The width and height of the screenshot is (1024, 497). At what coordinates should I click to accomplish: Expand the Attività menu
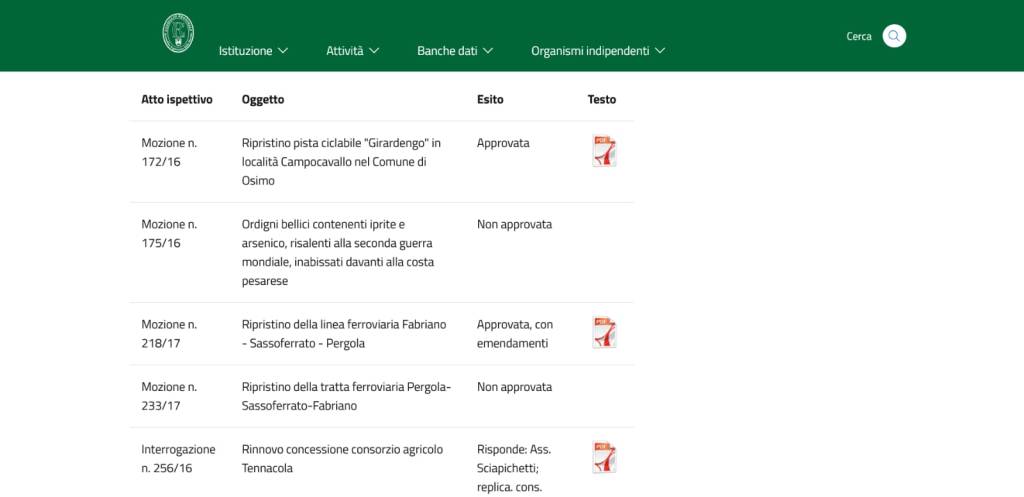click(x=352, y=50)
